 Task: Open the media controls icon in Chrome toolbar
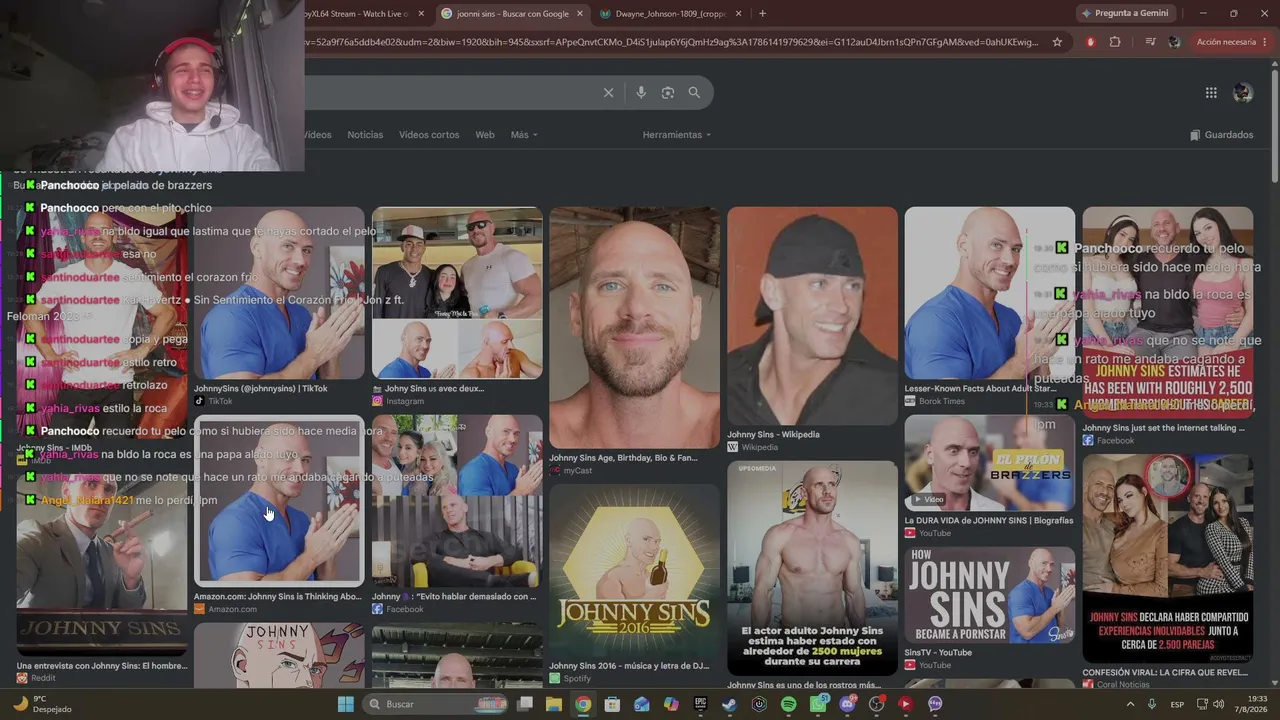(x=1150, y=42)
